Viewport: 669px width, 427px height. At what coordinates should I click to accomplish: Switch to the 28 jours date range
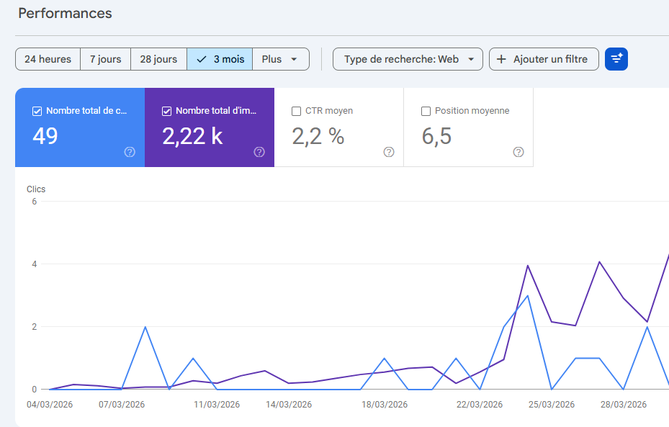tap(158, 59)
